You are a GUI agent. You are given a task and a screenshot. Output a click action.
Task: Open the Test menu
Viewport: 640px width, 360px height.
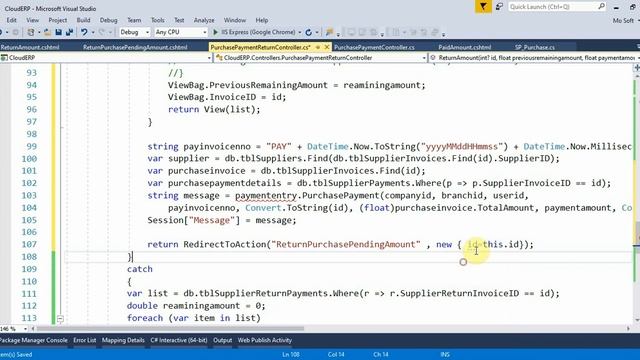179,20
